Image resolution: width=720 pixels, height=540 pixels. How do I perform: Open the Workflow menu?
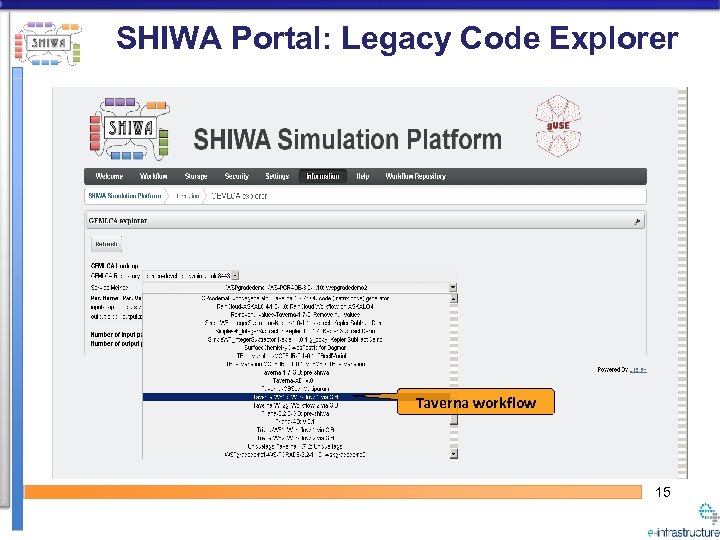click(153, 176)
